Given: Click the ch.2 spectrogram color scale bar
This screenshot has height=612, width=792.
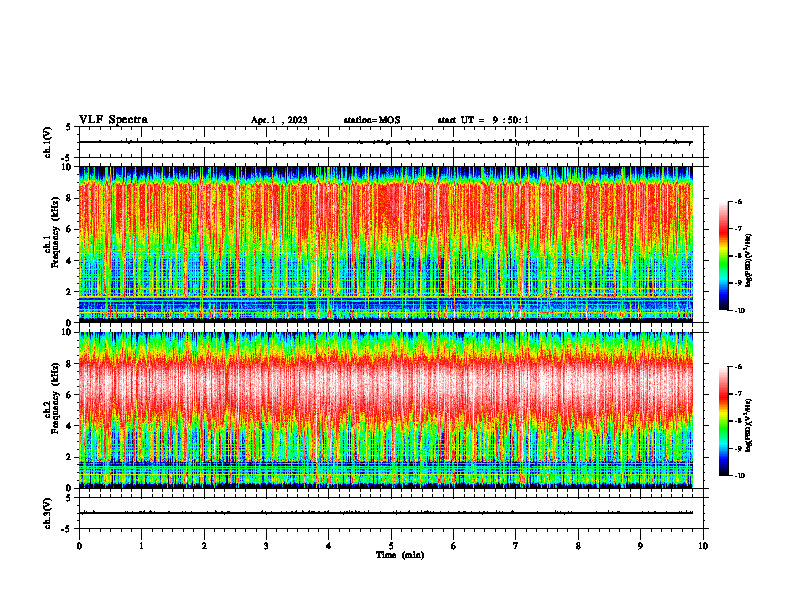Looking at the screenshot, I should click(x=723, y=421).
